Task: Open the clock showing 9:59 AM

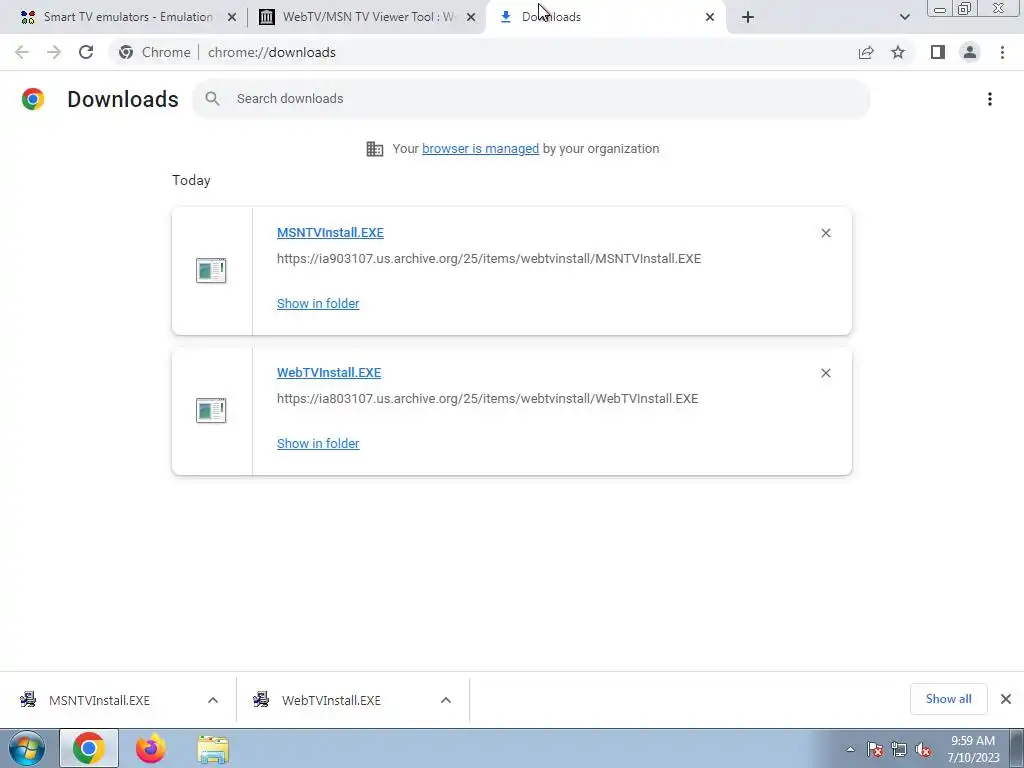Action: coord(973,749)
